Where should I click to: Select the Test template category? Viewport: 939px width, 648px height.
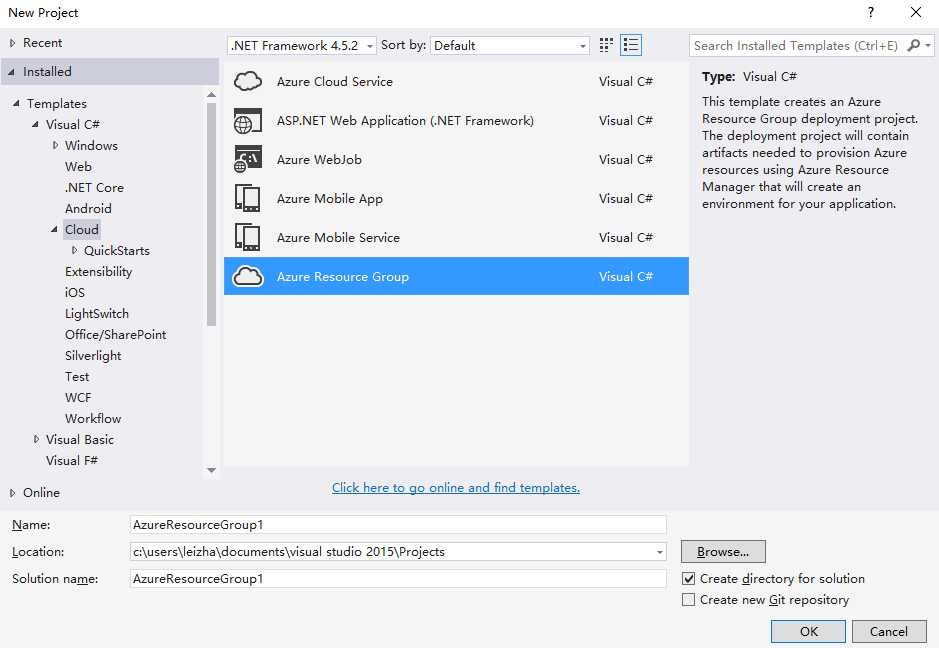click(x=77, y=376)
